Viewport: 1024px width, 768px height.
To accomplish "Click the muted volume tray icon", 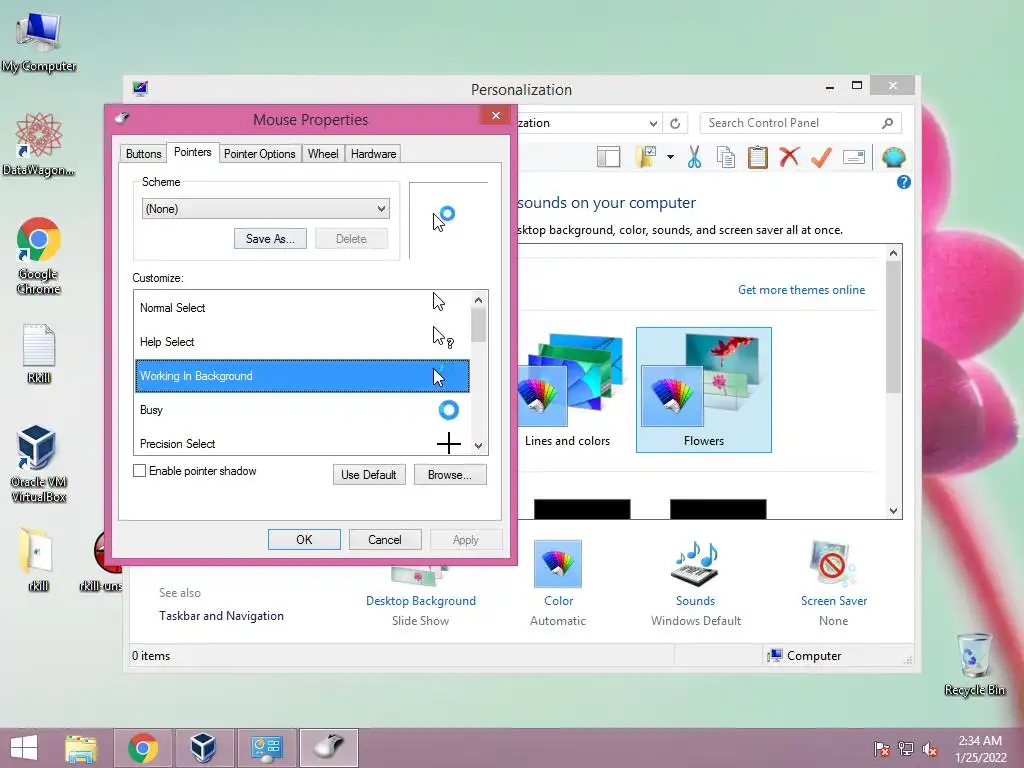I will [930, 749].
